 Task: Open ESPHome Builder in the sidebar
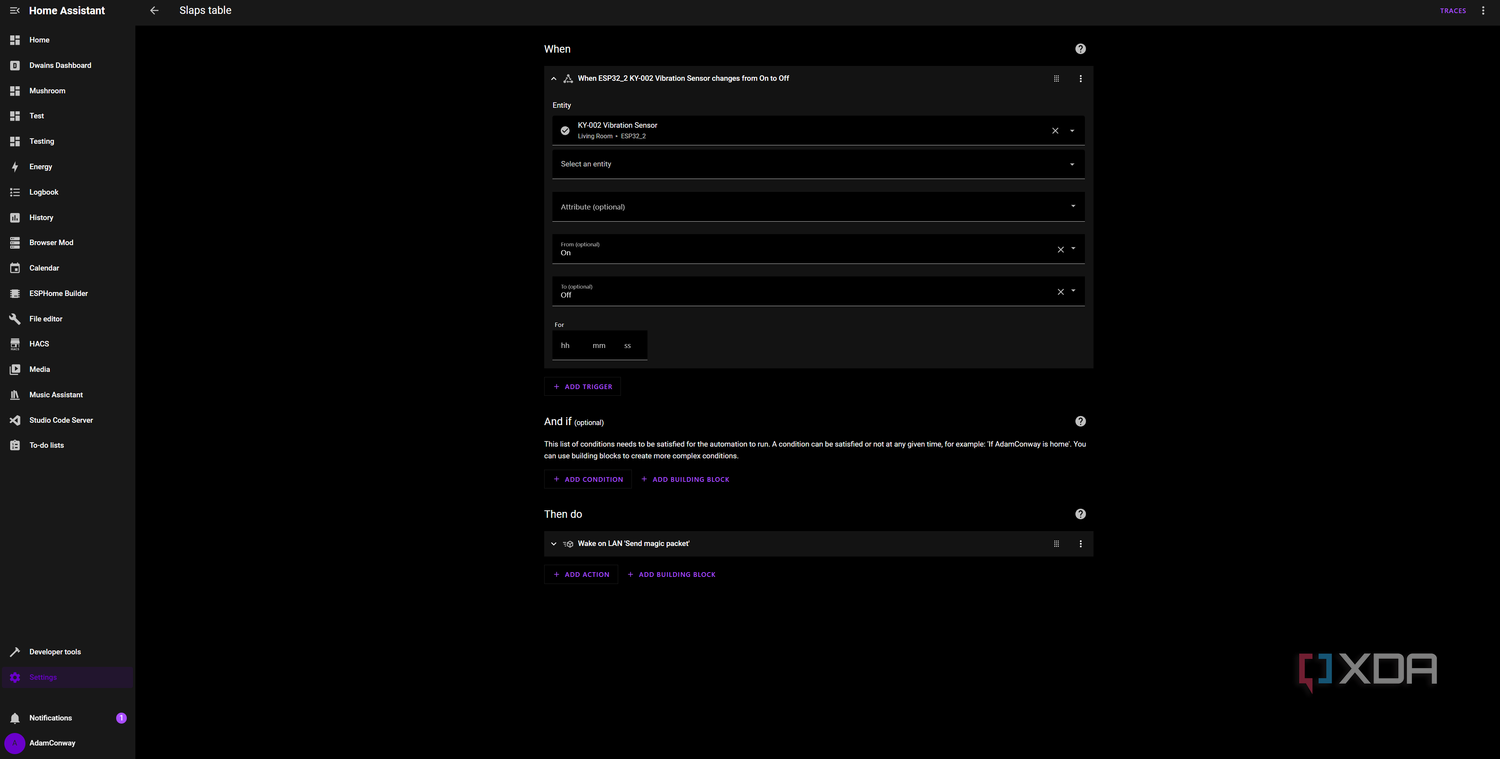[x=67, y=294]
